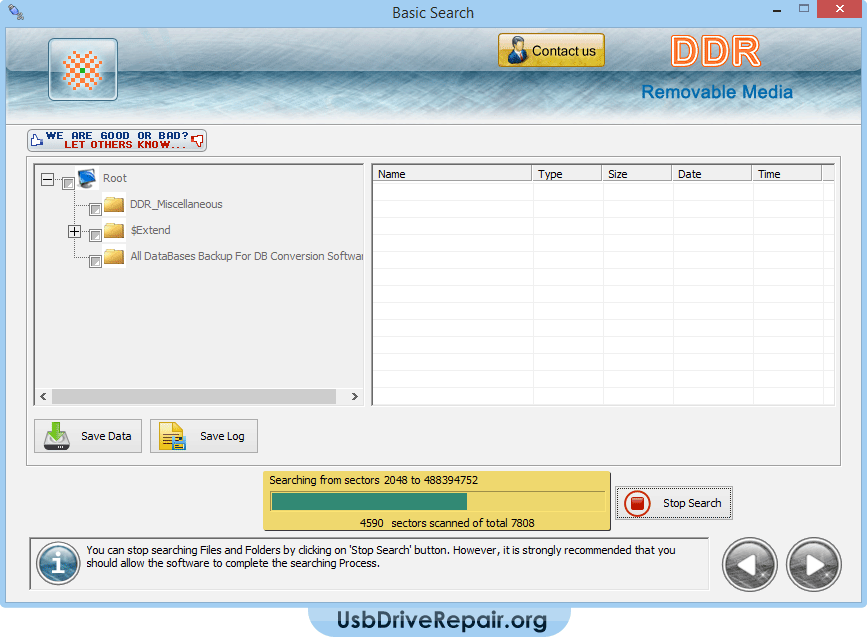Sort by the Type column header
867x637 pixels.
(567, 174)
